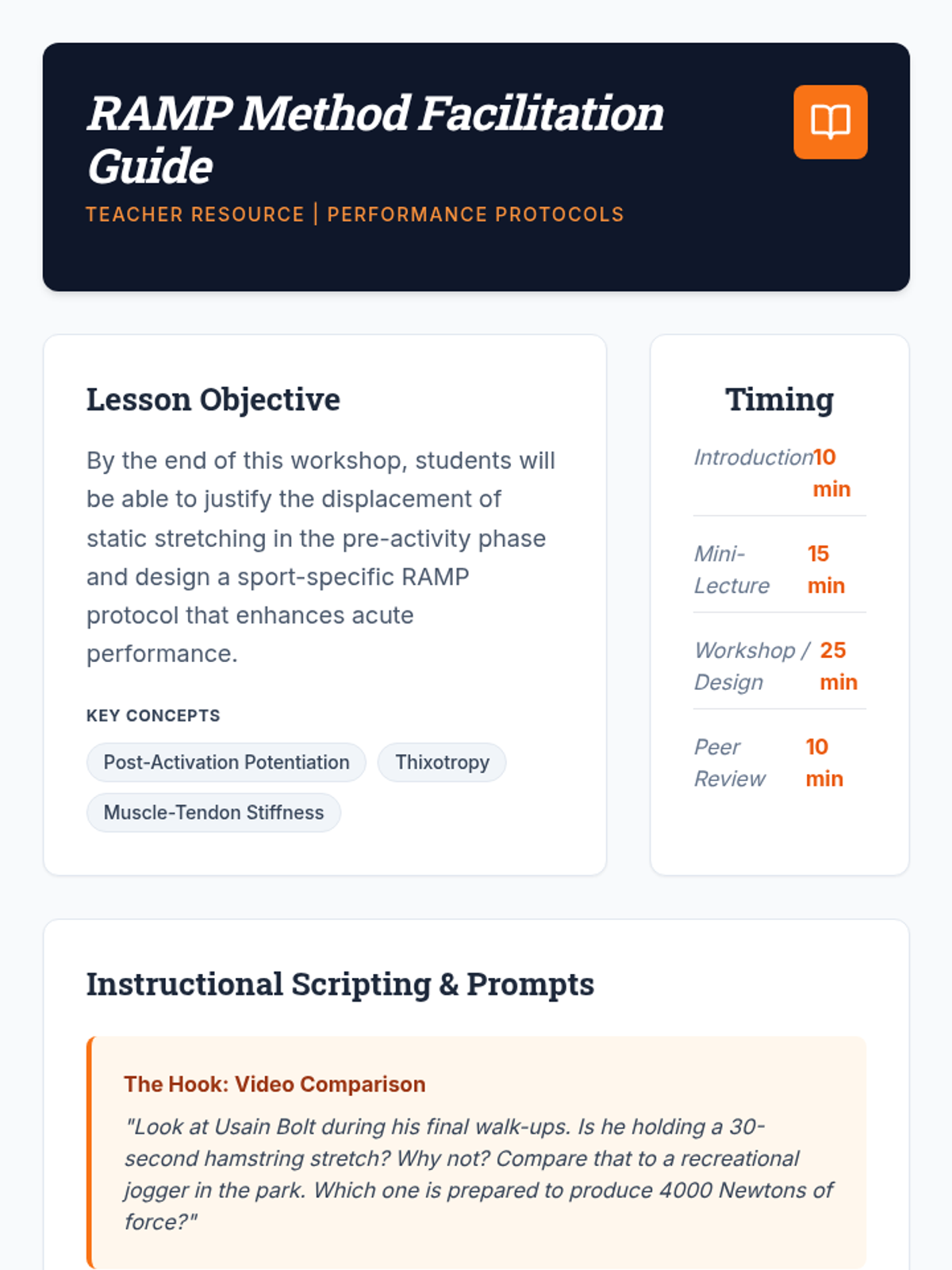The image size is (952, 1270).
Task: Click the Timing panel heading
Action: tap(779, 399)
